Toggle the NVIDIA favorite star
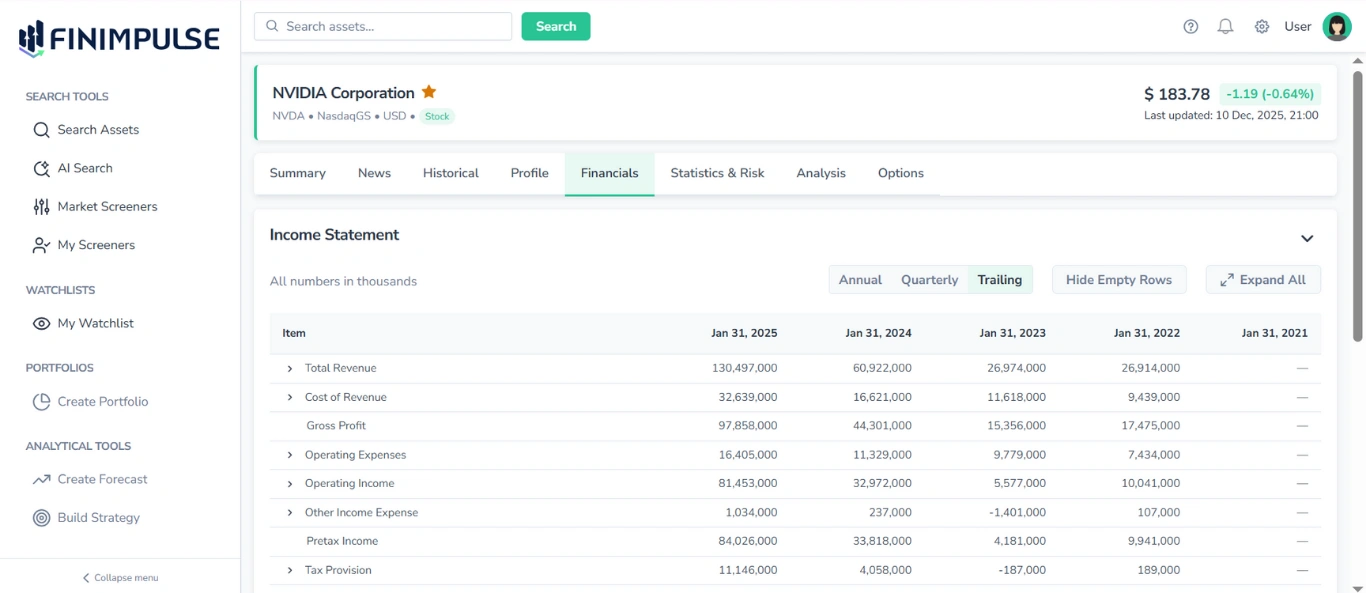Image resolution: width=1366 pixels, height=593 pixels. [429, 91]
